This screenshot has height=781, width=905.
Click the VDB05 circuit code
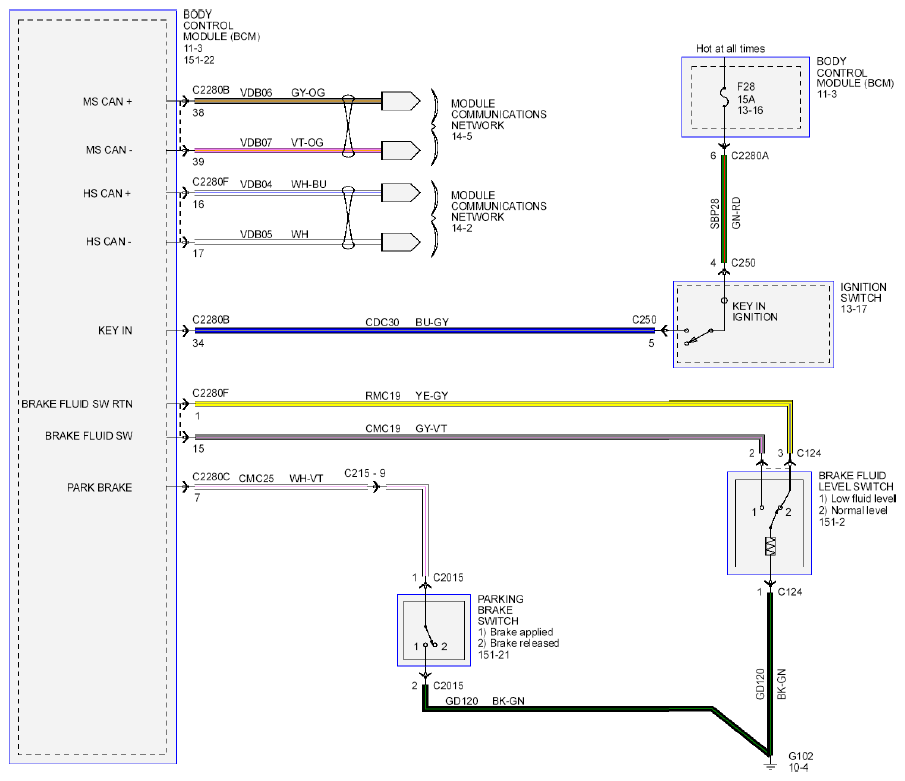click(x=256, y=234)
